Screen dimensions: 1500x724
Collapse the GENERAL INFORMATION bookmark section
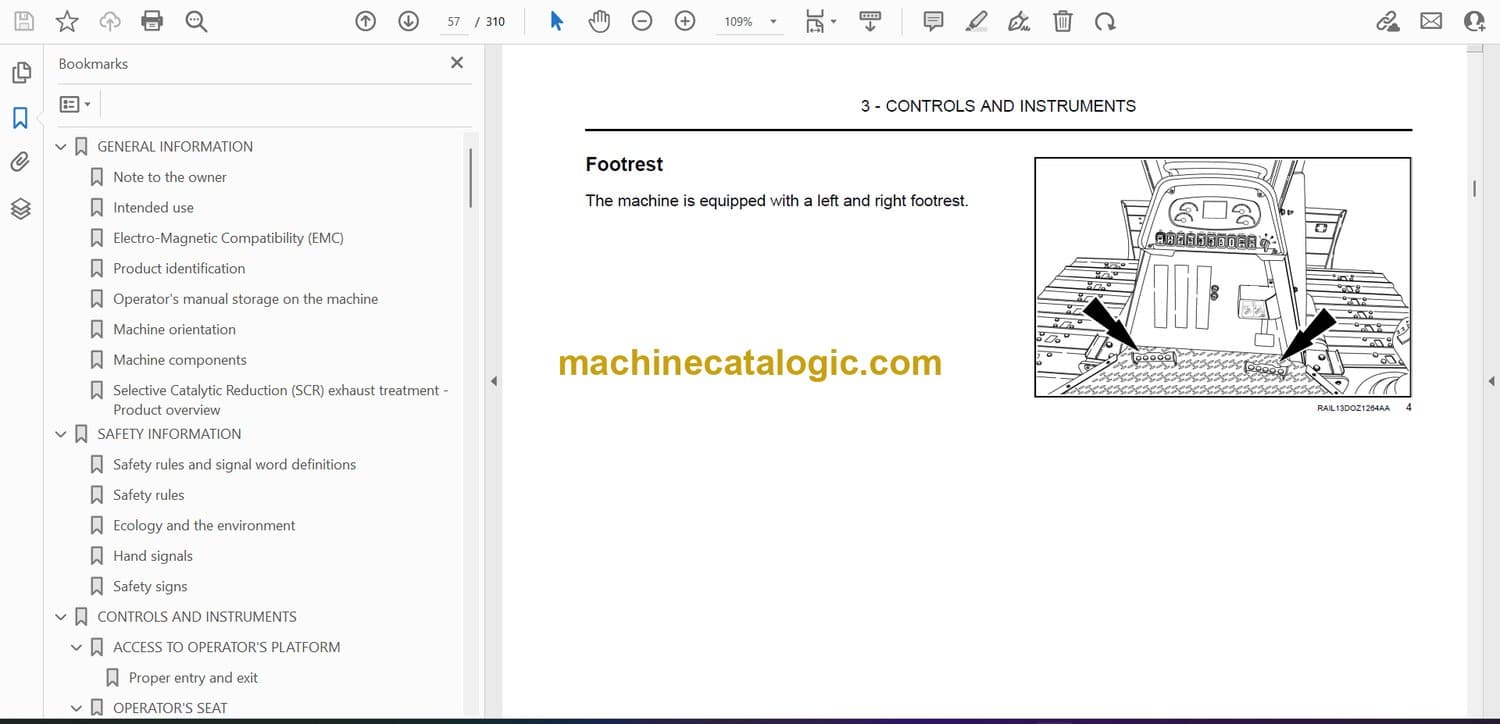point(61,147)
